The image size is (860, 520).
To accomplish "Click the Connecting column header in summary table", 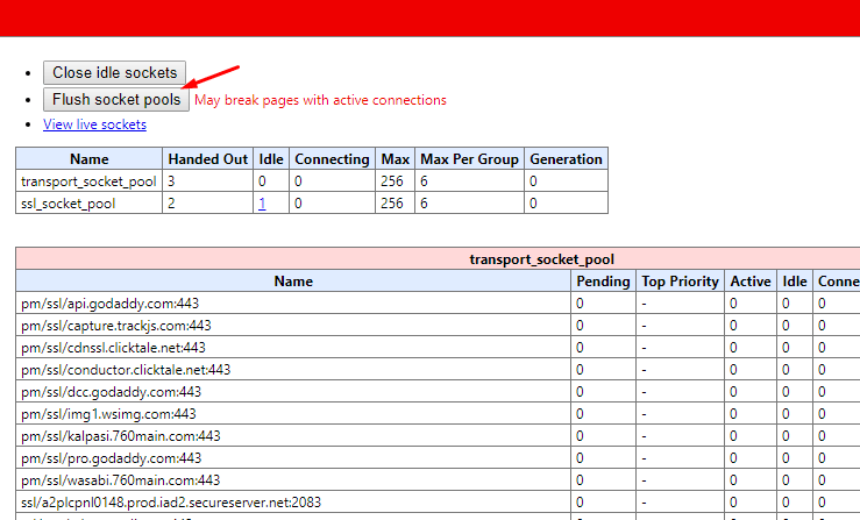I will 332,159.
